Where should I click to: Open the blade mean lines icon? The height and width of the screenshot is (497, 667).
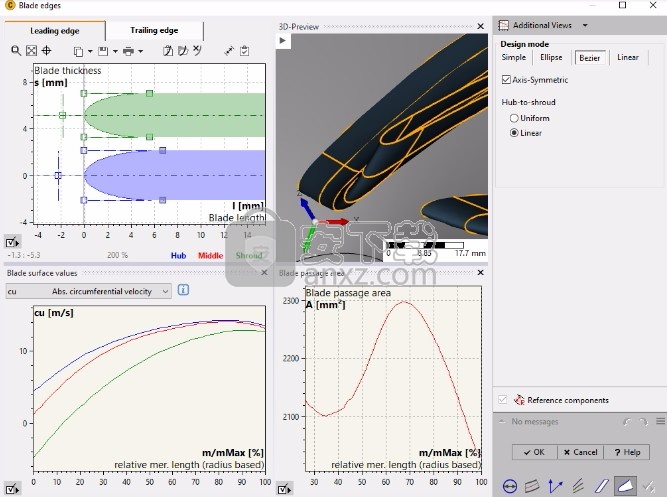pyautogui.click(x=578, y=486)
